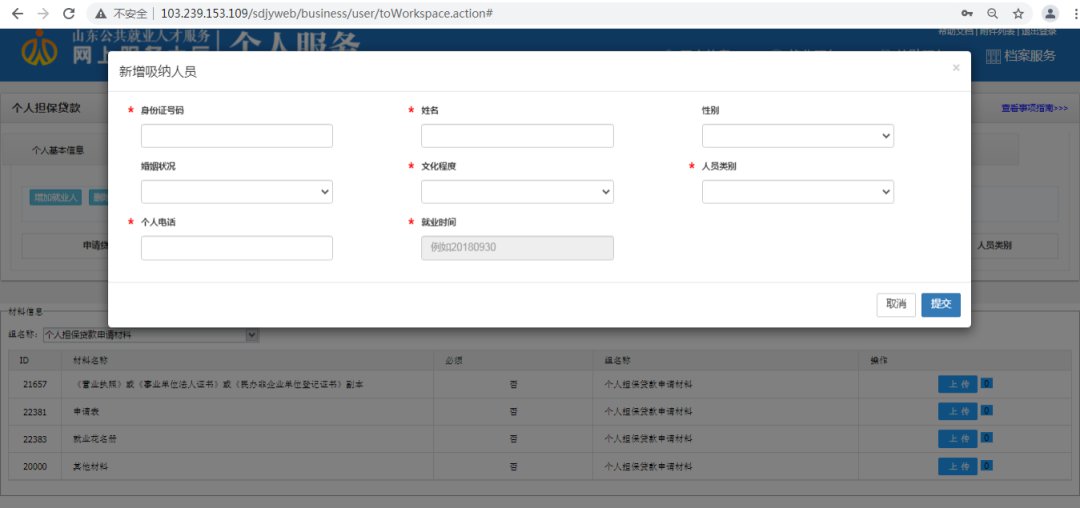Viewport: 1080px width, 508px height.
Task: Bookmark this page with the star icon
Action: click(x=1018, y=14)
